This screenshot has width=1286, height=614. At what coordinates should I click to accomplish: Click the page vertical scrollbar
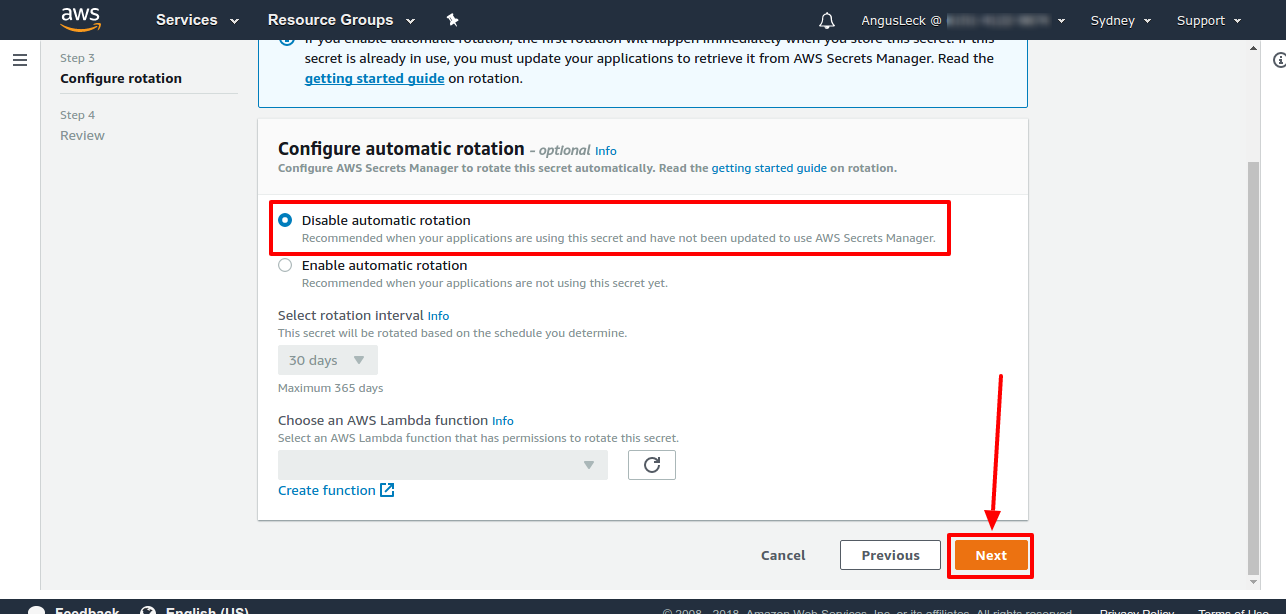point(1254,367)
